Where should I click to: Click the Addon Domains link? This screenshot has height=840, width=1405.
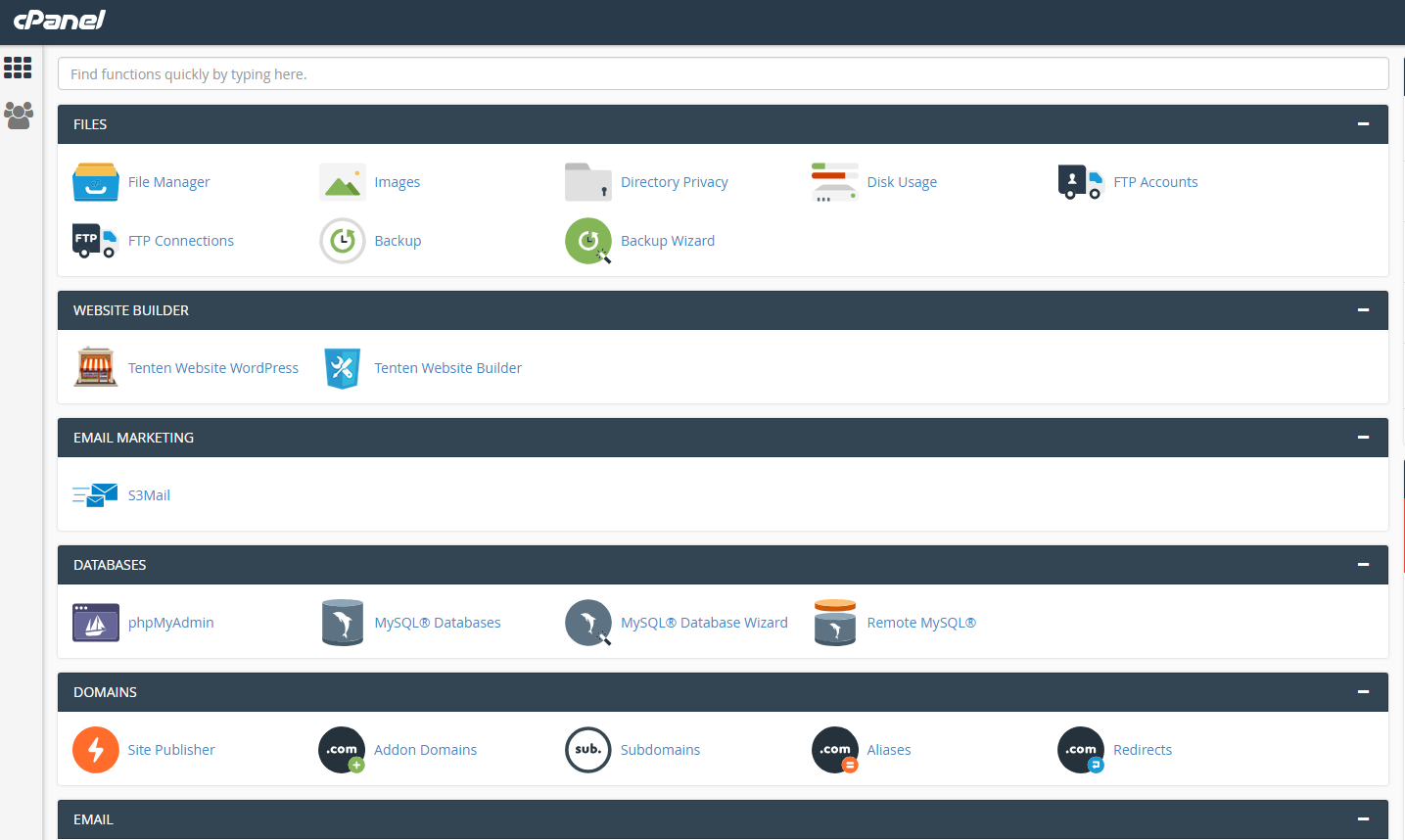(x=426, y=750)
